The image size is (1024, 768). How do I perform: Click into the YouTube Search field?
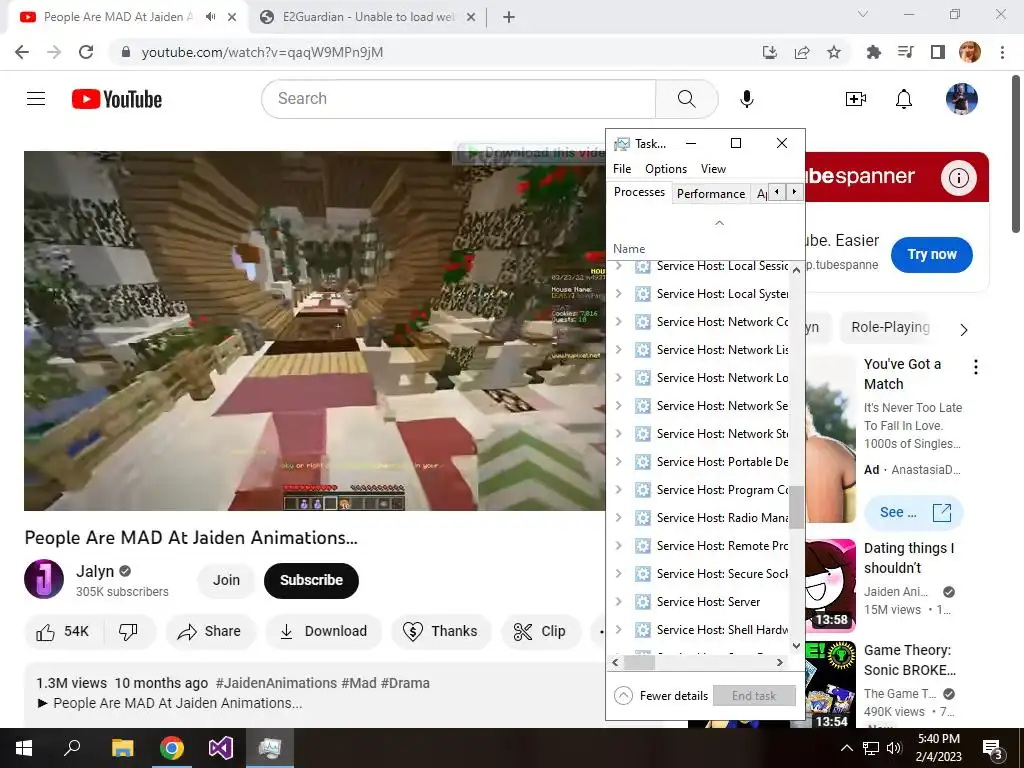[x=458, y=99]
